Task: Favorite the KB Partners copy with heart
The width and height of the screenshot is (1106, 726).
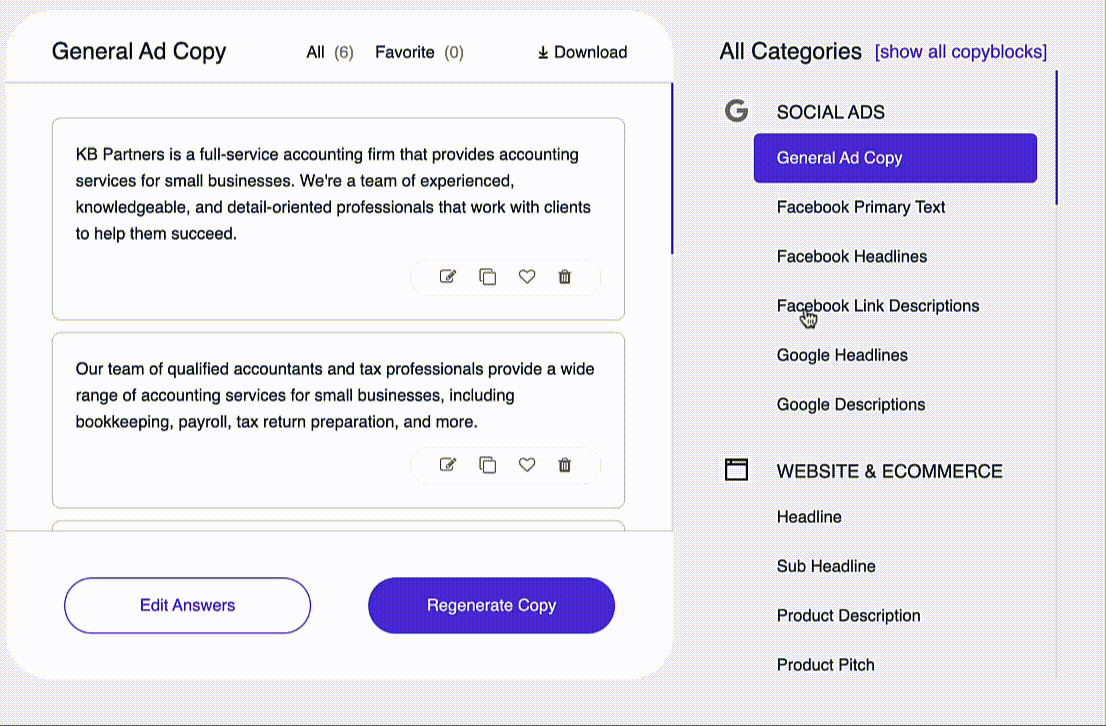Action: pyautogui.click(x=527, y=277)
